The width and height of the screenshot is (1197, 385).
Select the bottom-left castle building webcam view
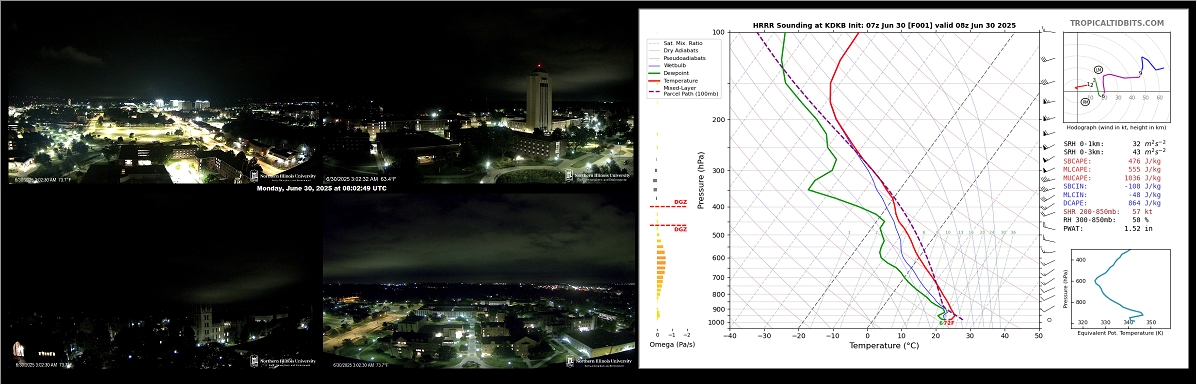tap(163, 281)
